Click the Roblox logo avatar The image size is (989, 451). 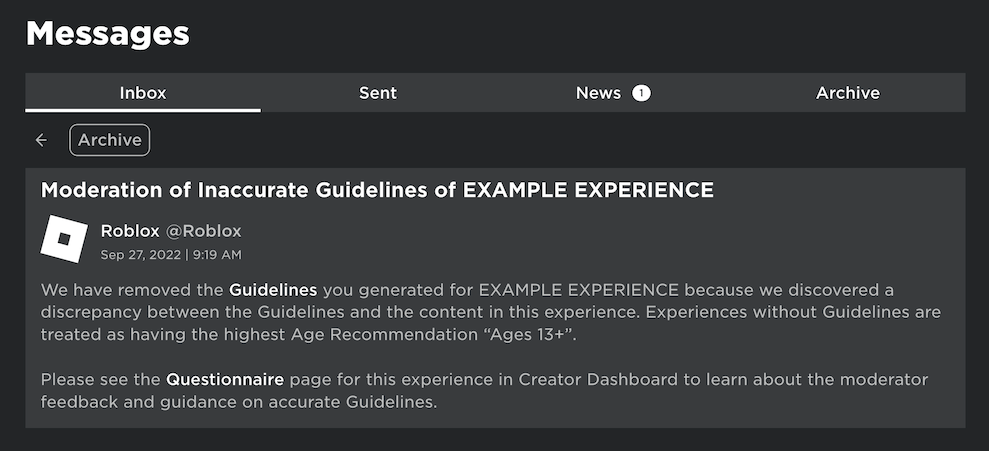click(65, 240)
